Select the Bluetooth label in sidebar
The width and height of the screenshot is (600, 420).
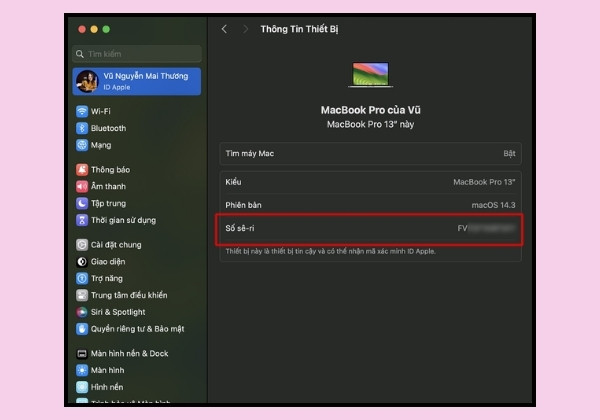pos(108,128)
